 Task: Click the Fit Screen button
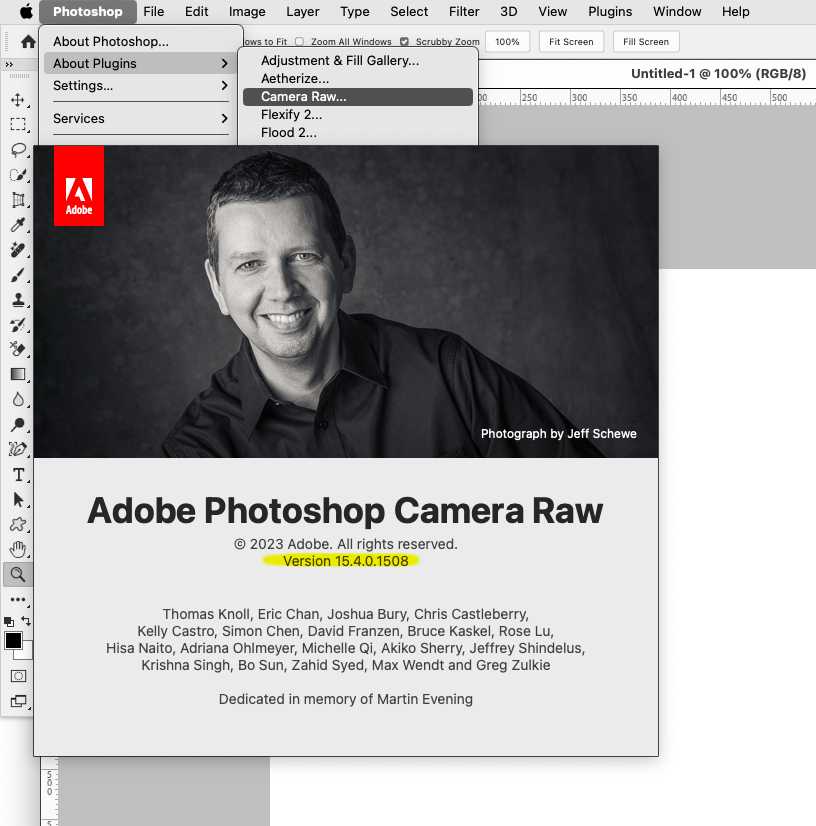pyautogui.click(x=571, y=42)
